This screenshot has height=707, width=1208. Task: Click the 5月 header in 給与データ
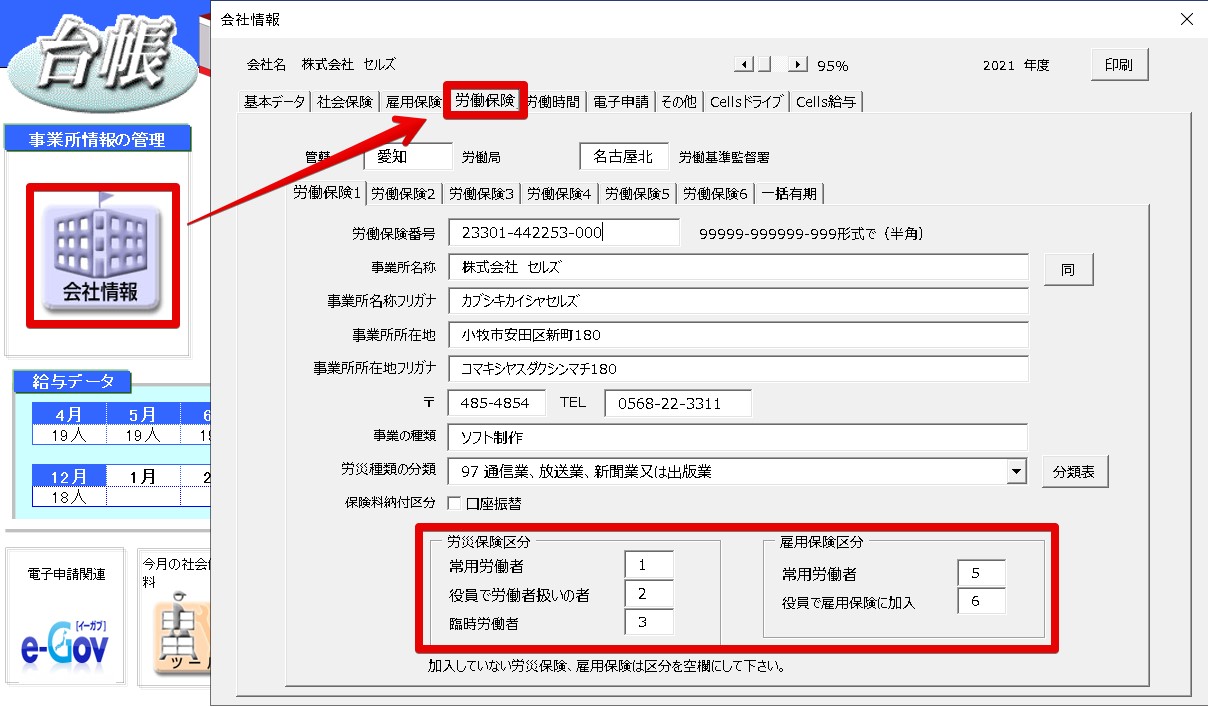pos(143,415)
